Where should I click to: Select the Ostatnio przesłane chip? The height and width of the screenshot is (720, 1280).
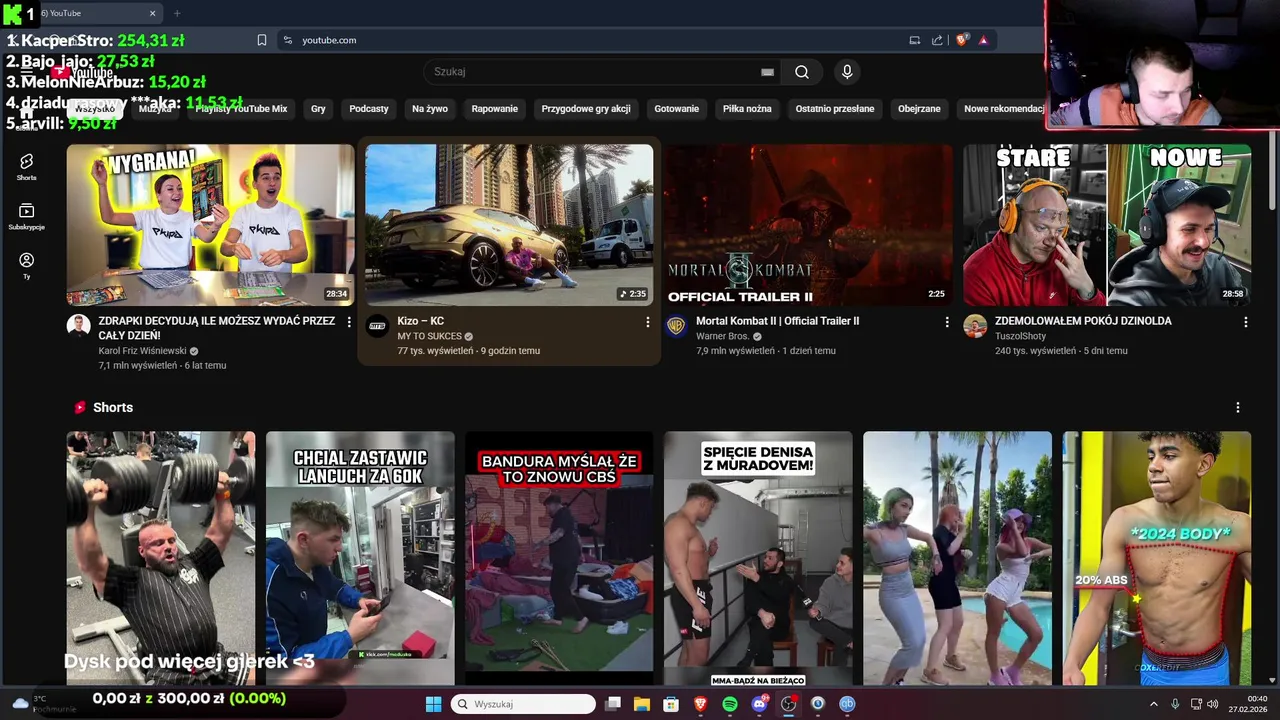point(835,108)
